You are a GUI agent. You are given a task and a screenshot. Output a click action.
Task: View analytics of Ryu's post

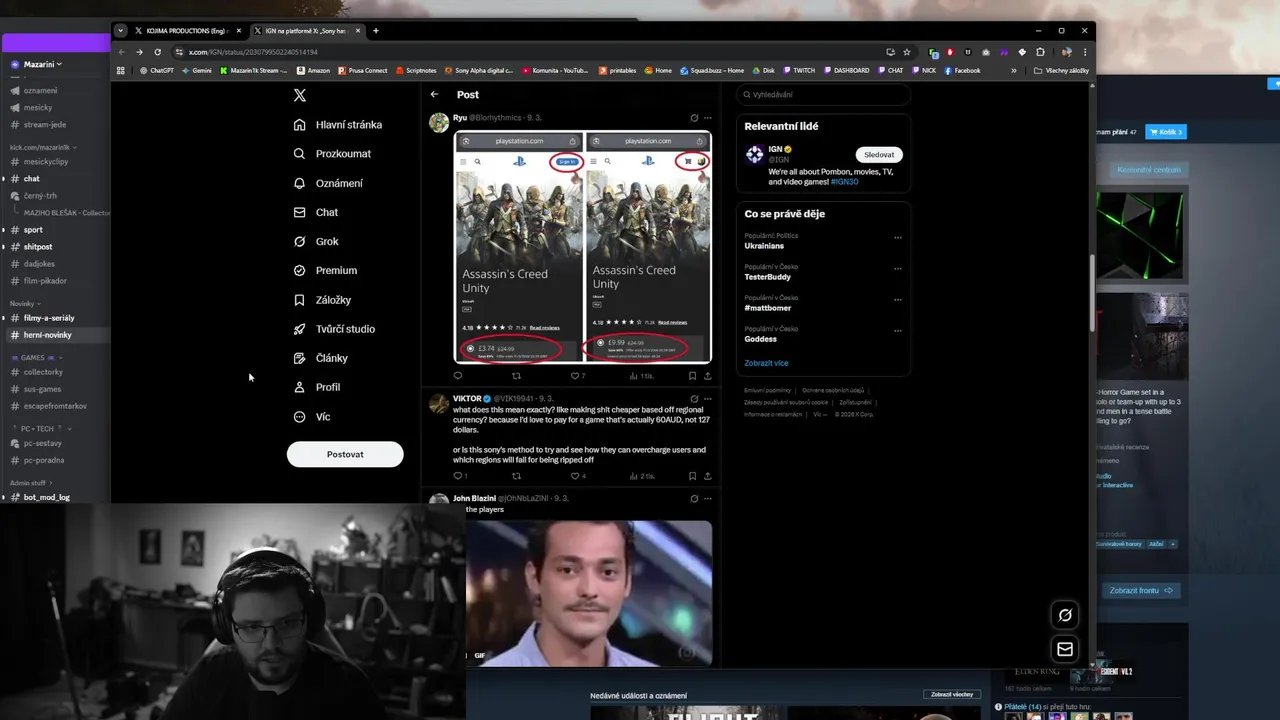pyautogui.click(x=641, y=376)
